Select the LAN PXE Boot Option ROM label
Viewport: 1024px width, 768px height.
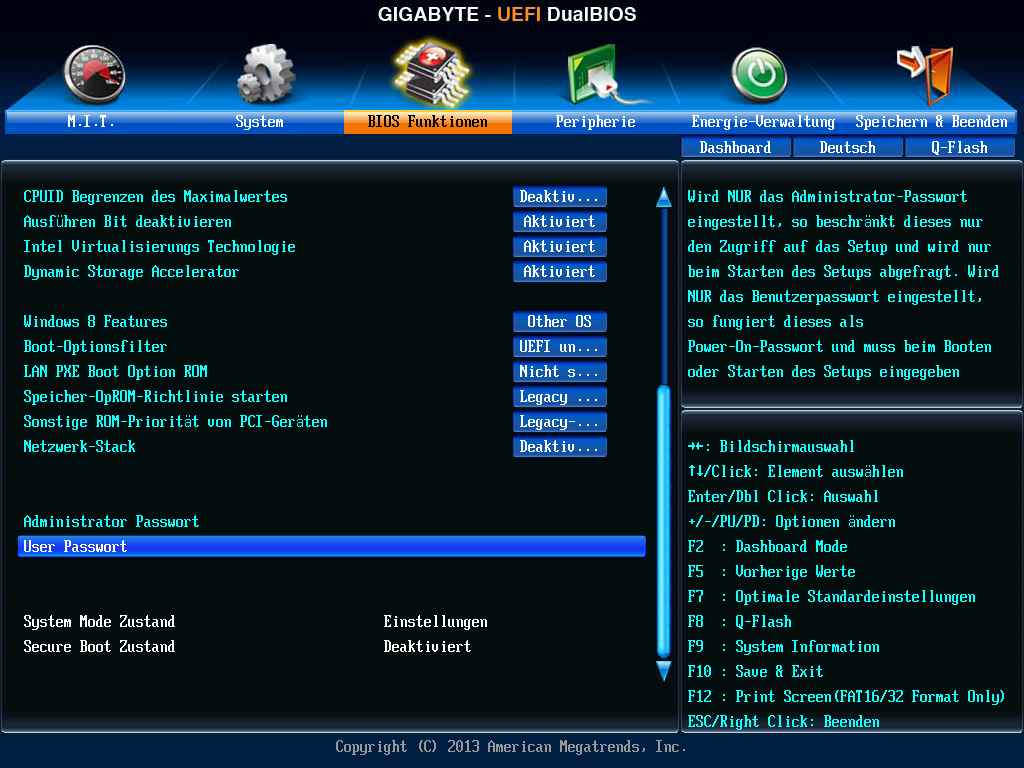pyautogui.click(x=116, y=372)
